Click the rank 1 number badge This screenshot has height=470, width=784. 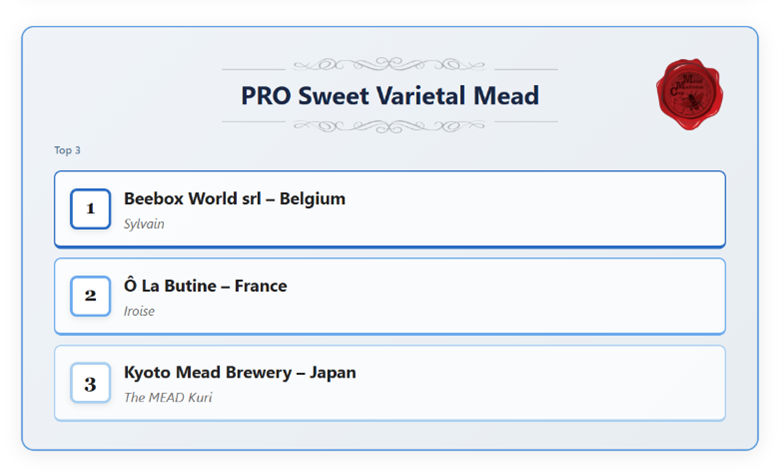[x=90, y=209]
